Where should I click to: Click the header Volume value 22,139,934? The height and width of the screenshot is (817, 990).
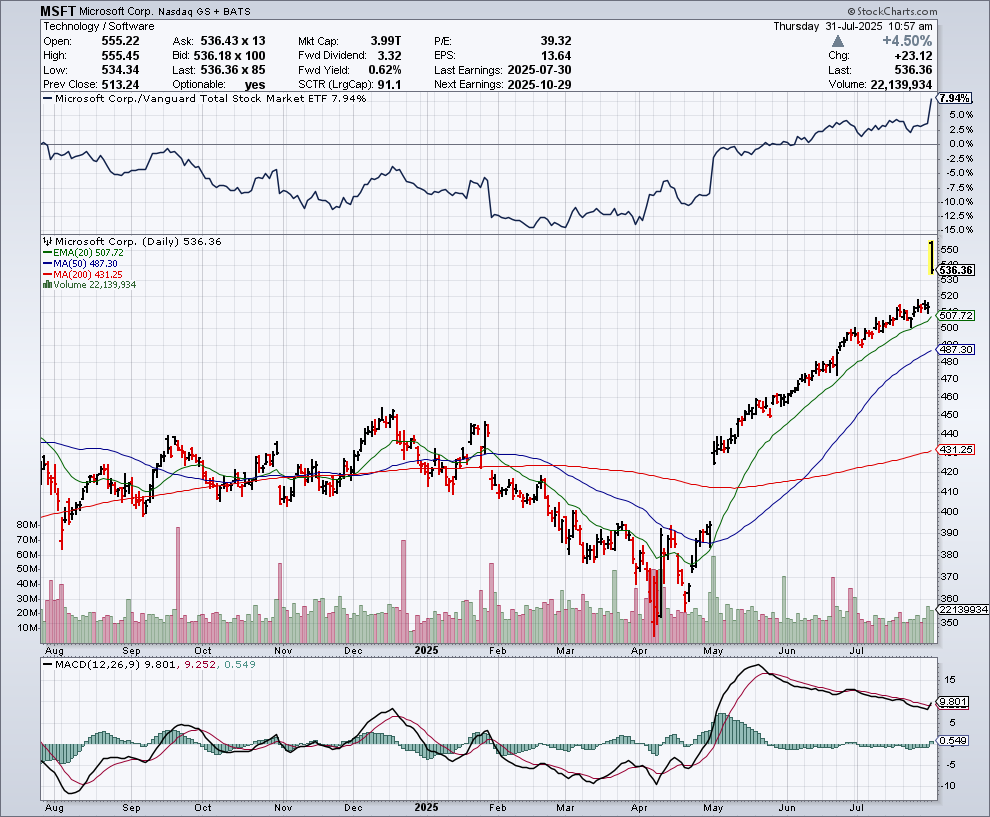pyautogui.click(x=901, y=85)
